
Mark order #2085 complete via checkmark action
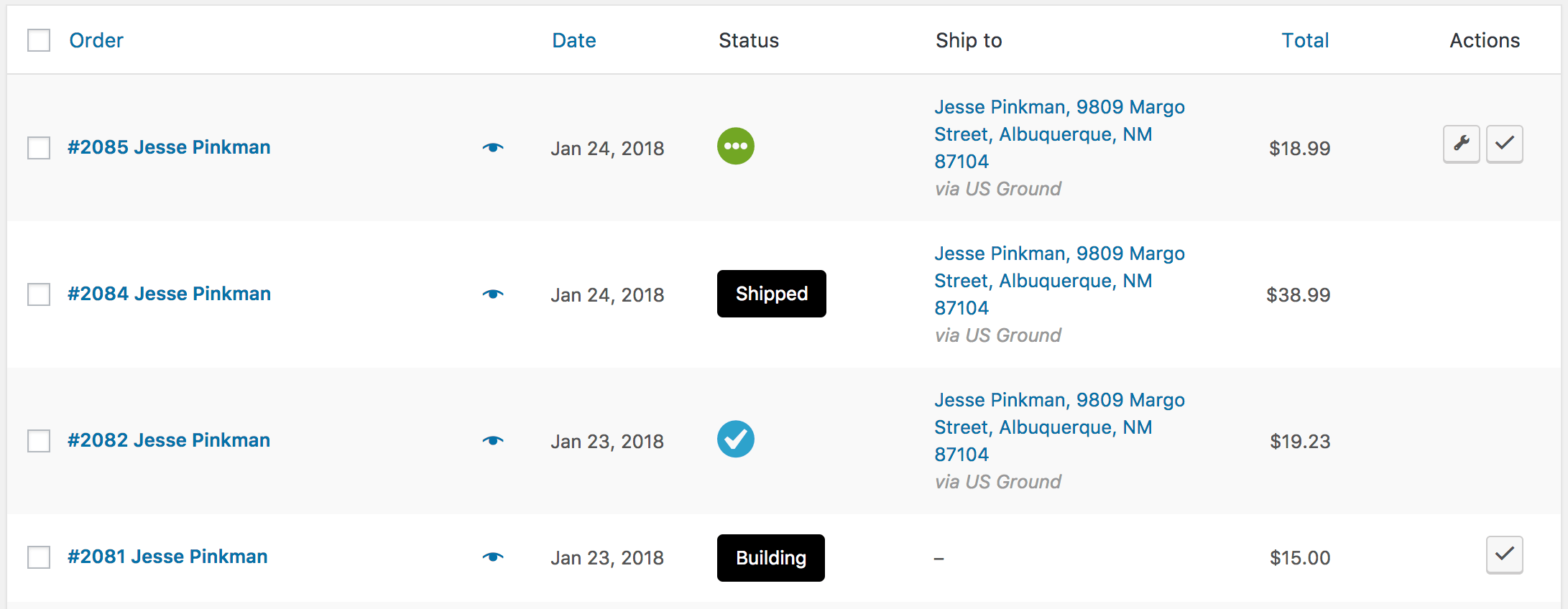coord(1505,144)
